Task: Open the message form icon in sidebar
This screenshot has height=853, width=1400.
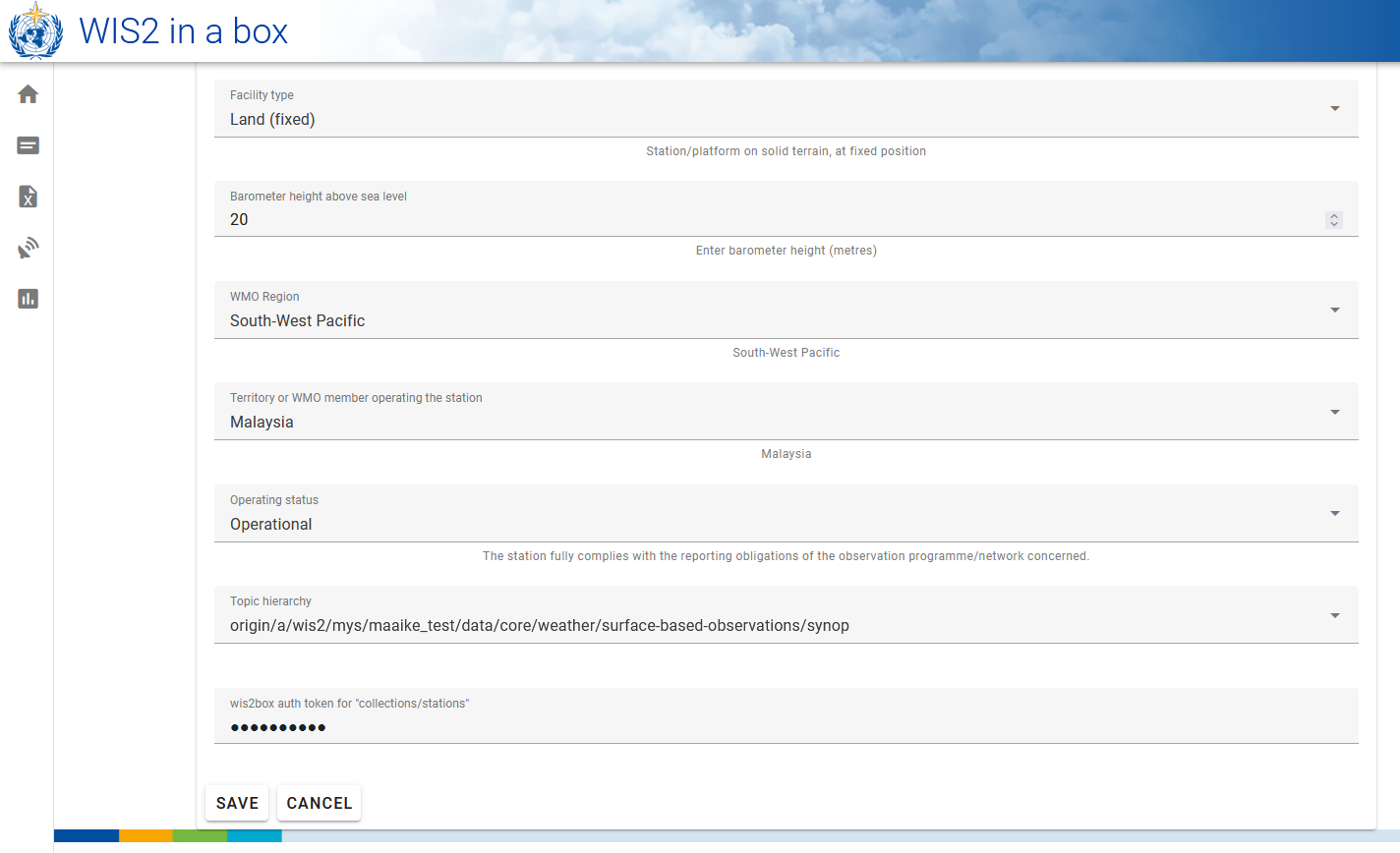Action: tap(28, 145)
